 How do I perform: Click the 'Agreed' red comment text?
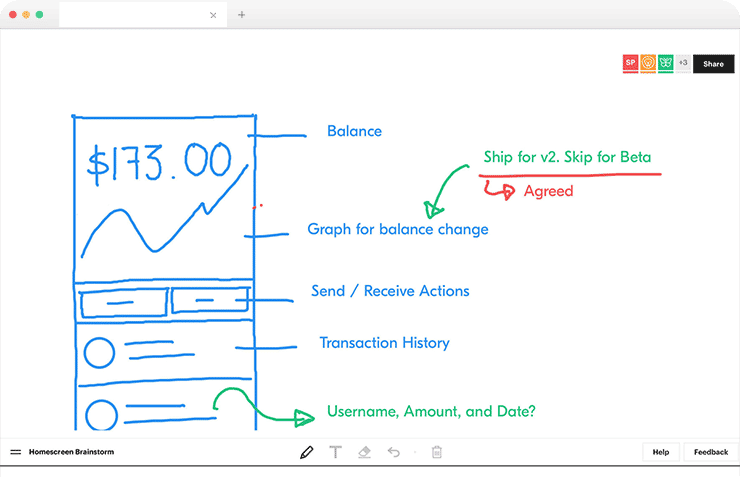pos(548,191)
